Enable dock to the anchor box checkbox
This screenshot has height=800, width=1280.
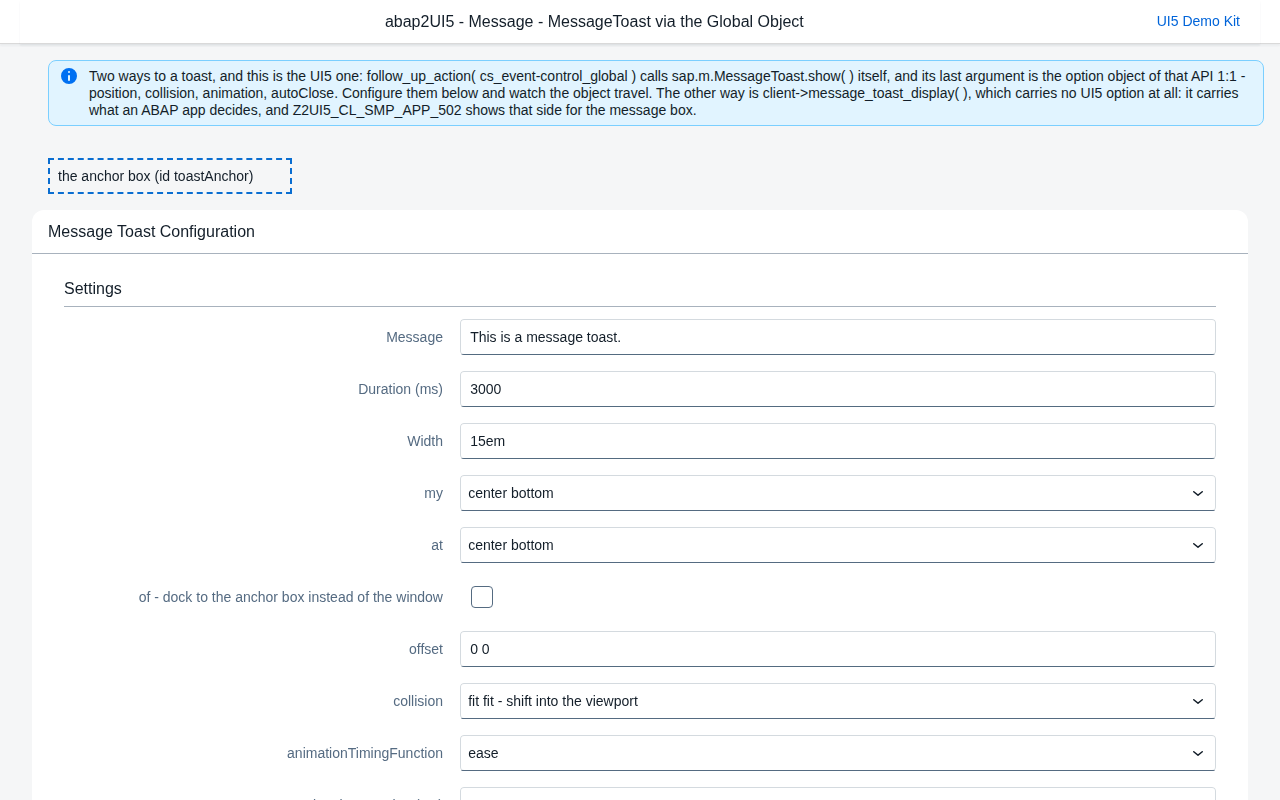point(482,597)
